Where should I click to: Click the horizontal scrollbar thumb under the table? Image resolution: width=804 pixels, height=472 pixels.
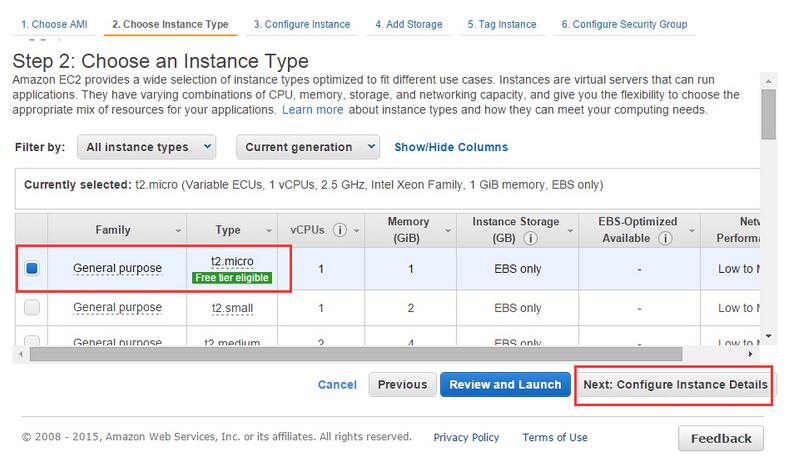[356, 354]
